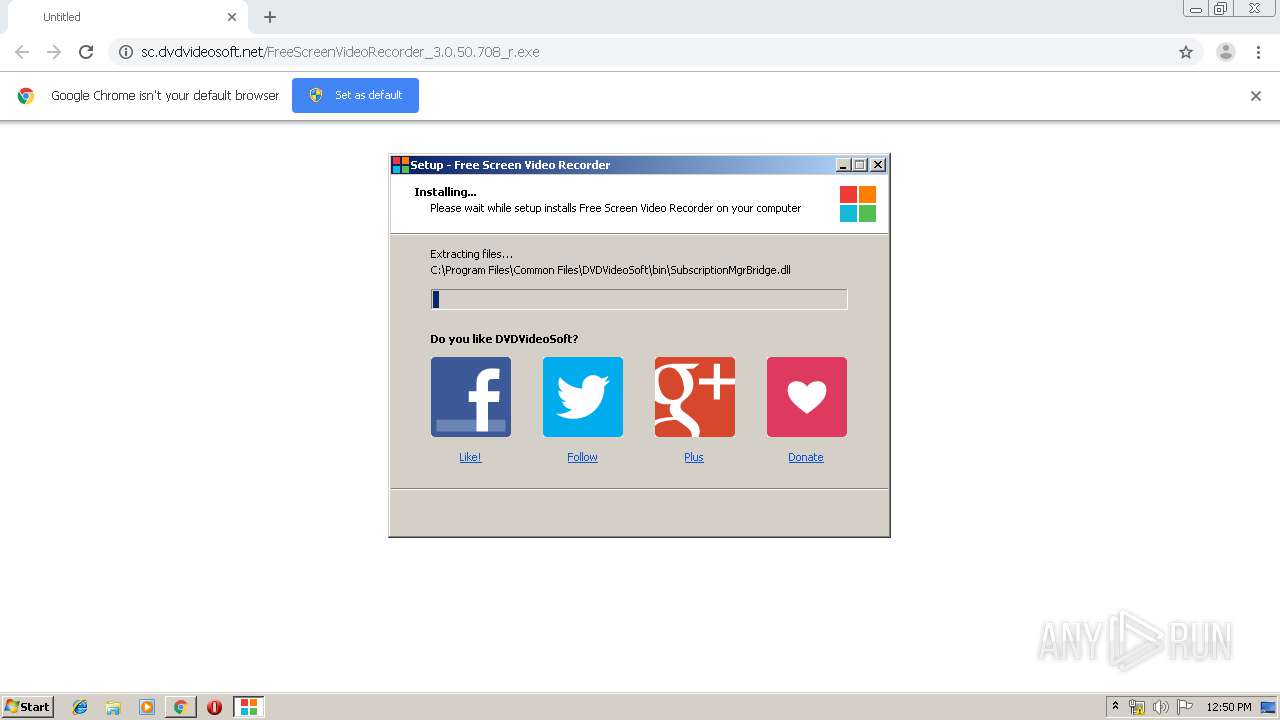Click the SubscriptionMgrBridge.dll file path text
This screenshot has width=1280, height=720.
click(610, 270)
